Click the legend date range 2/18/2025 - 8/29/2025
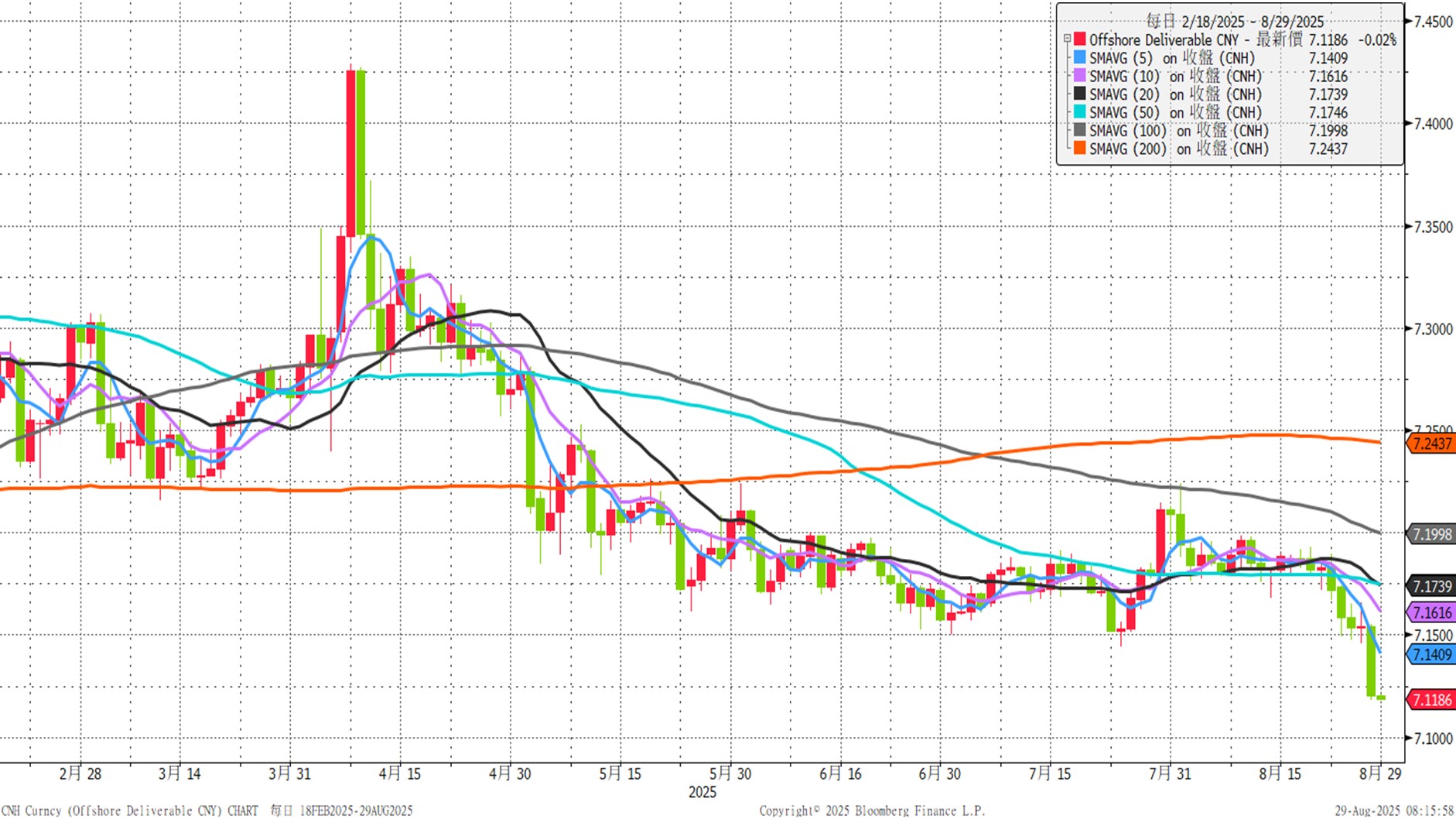 1253,22
